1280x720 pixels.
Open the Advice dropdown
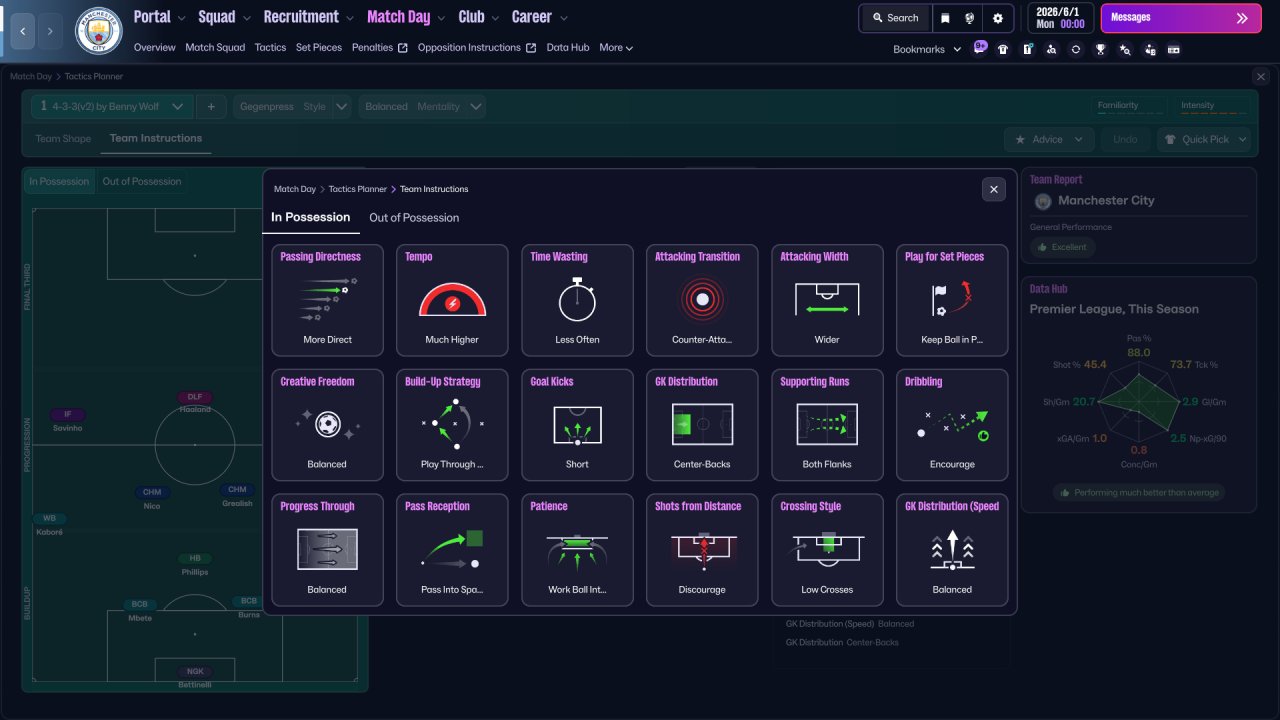(x=1048, y=139)
